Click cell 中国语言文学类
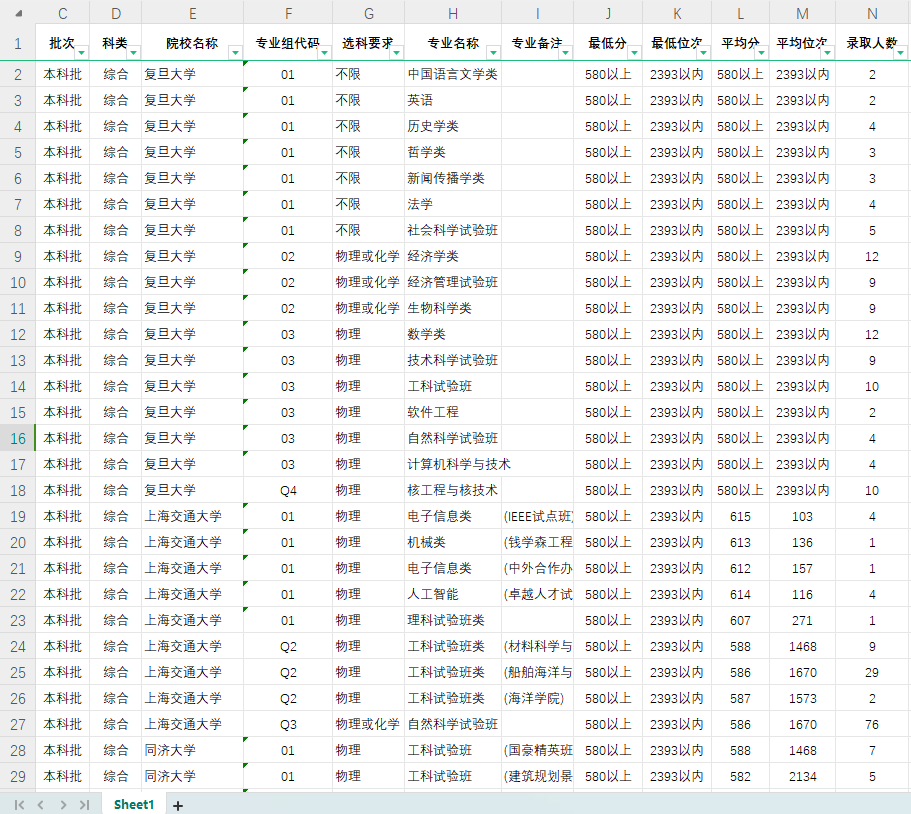The height and width of the screenshot is (814, 911). [453, 74]
